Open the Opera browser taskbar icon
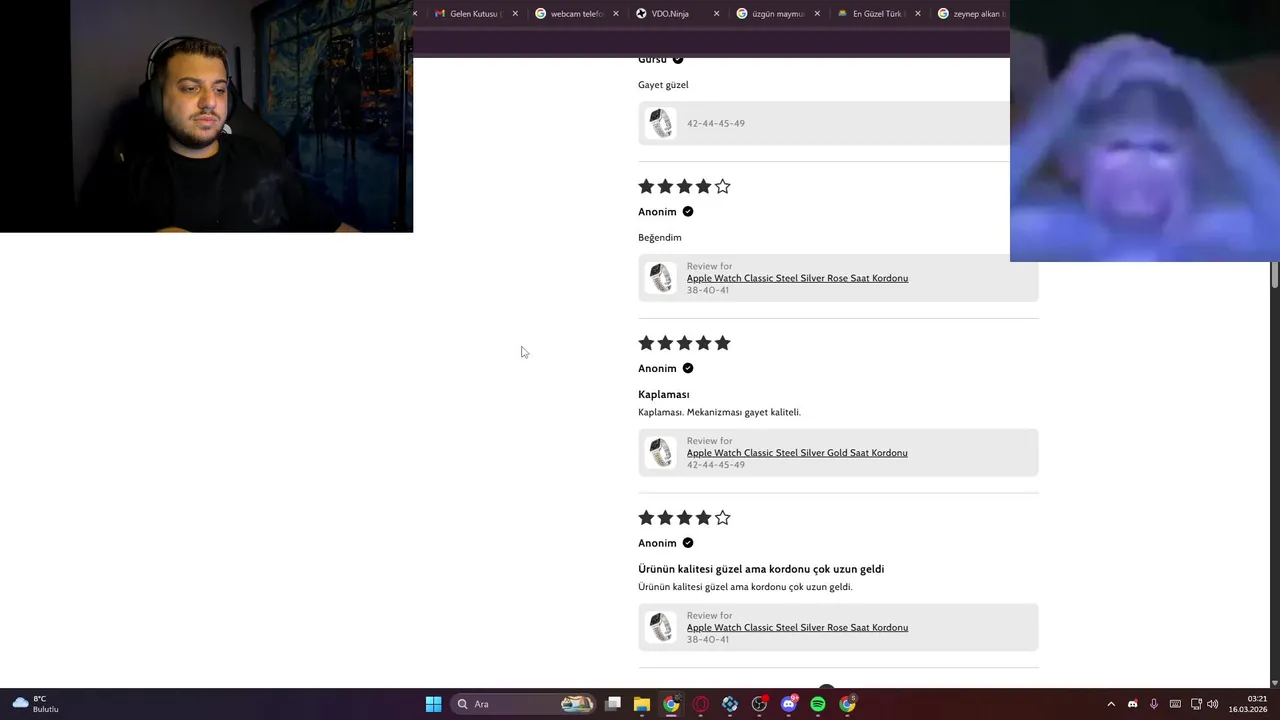The image size is (1280, 720). coord(701,704)
